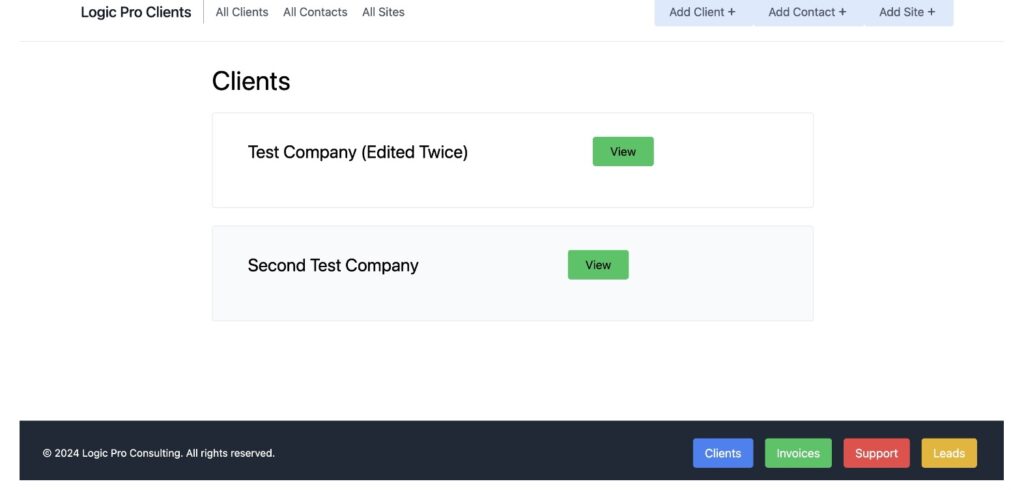Click the Clients page heading
This screenshot has width=1024, height=490.
click(251, 81)
